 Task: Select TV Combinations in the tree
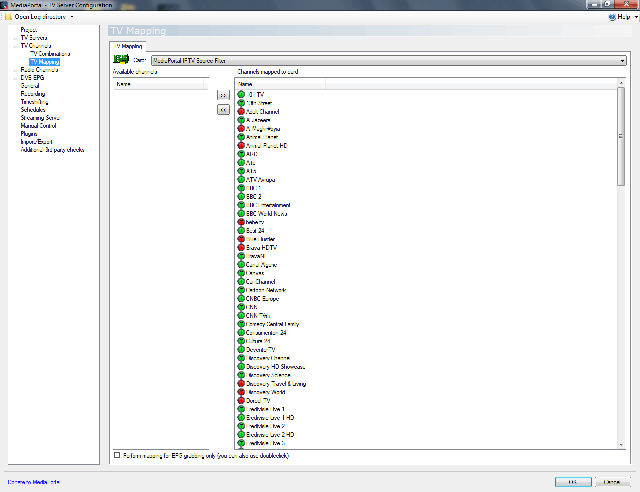[x=50, y=54]
